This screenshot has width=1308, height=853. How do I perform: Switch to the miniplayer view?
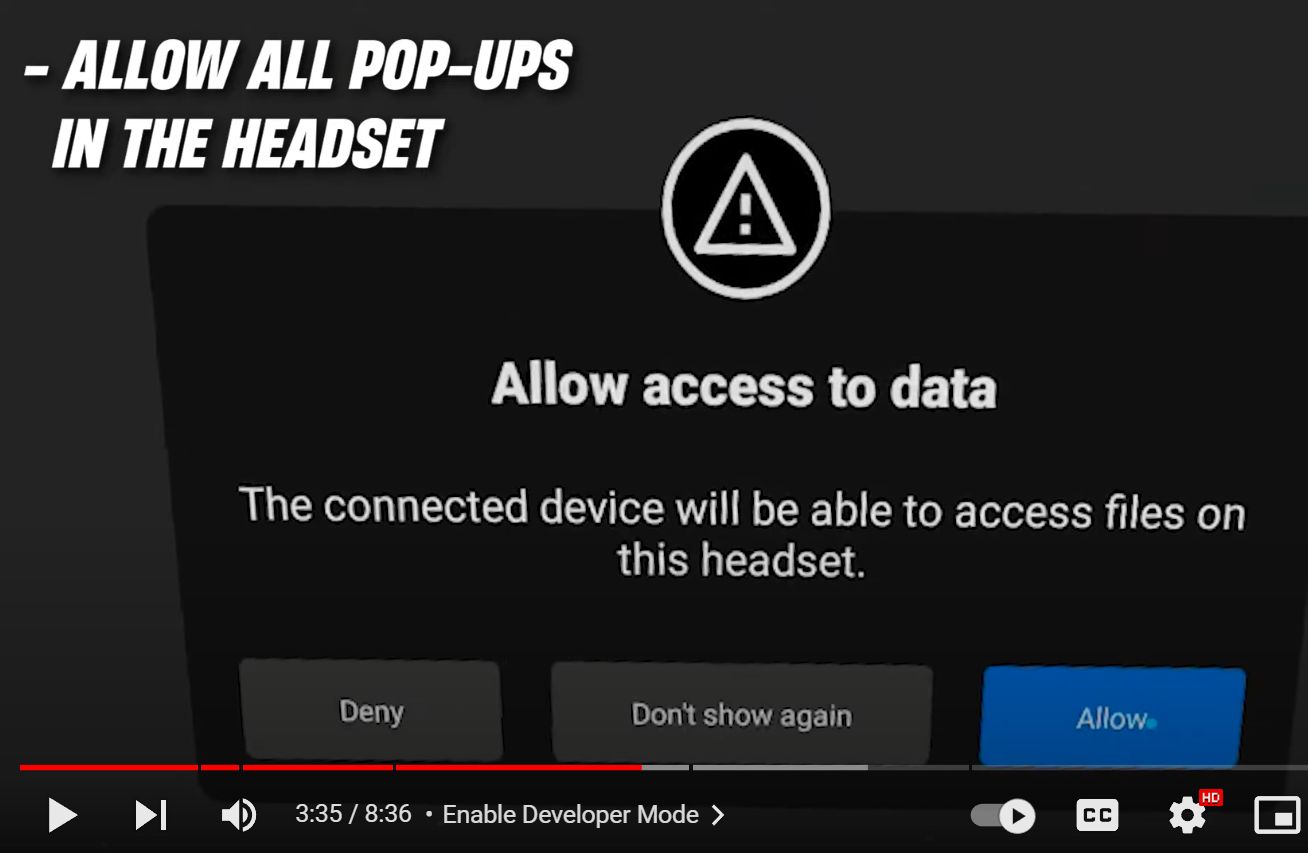pos(1277,815)
